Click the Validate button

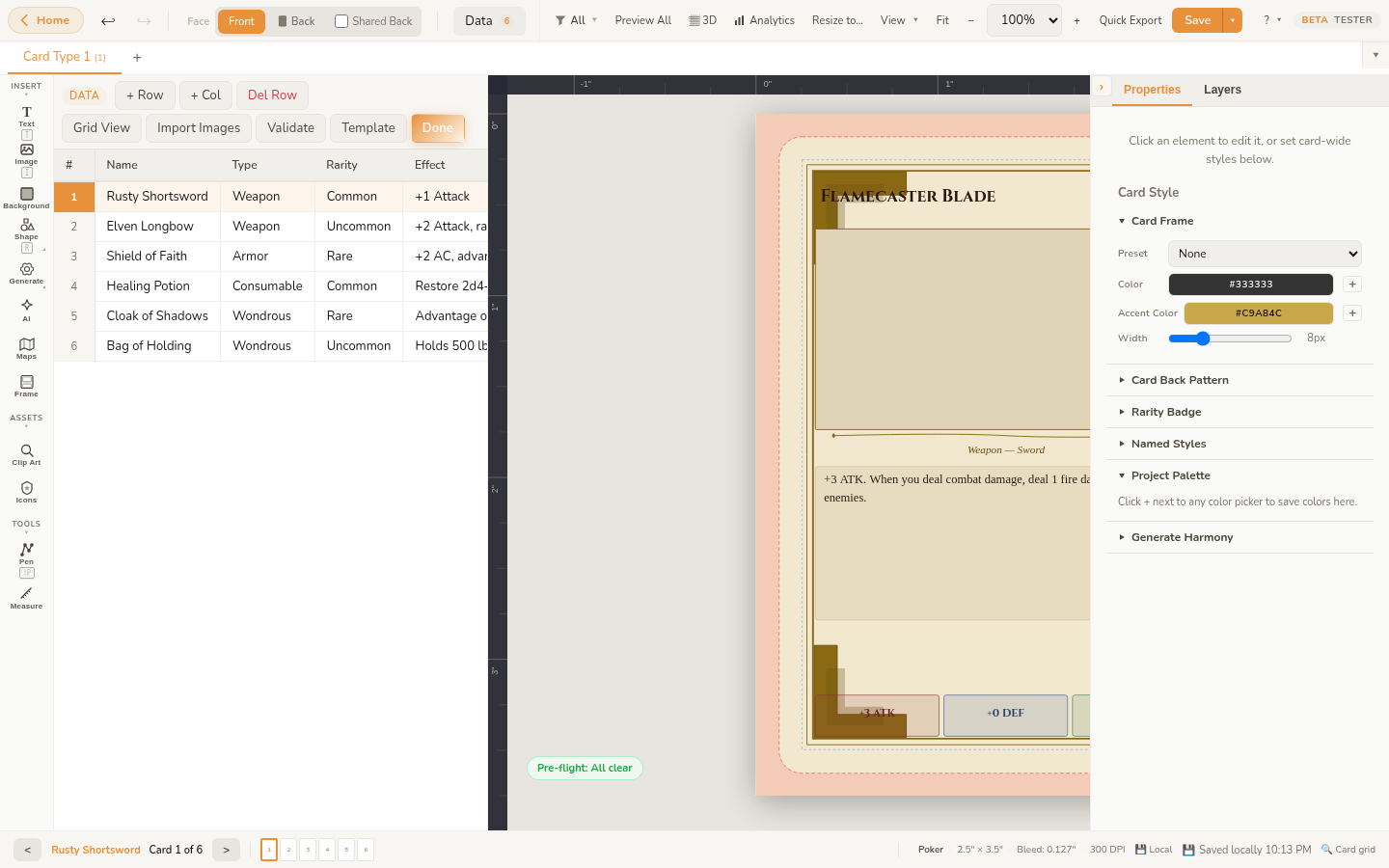coord(290,128)
